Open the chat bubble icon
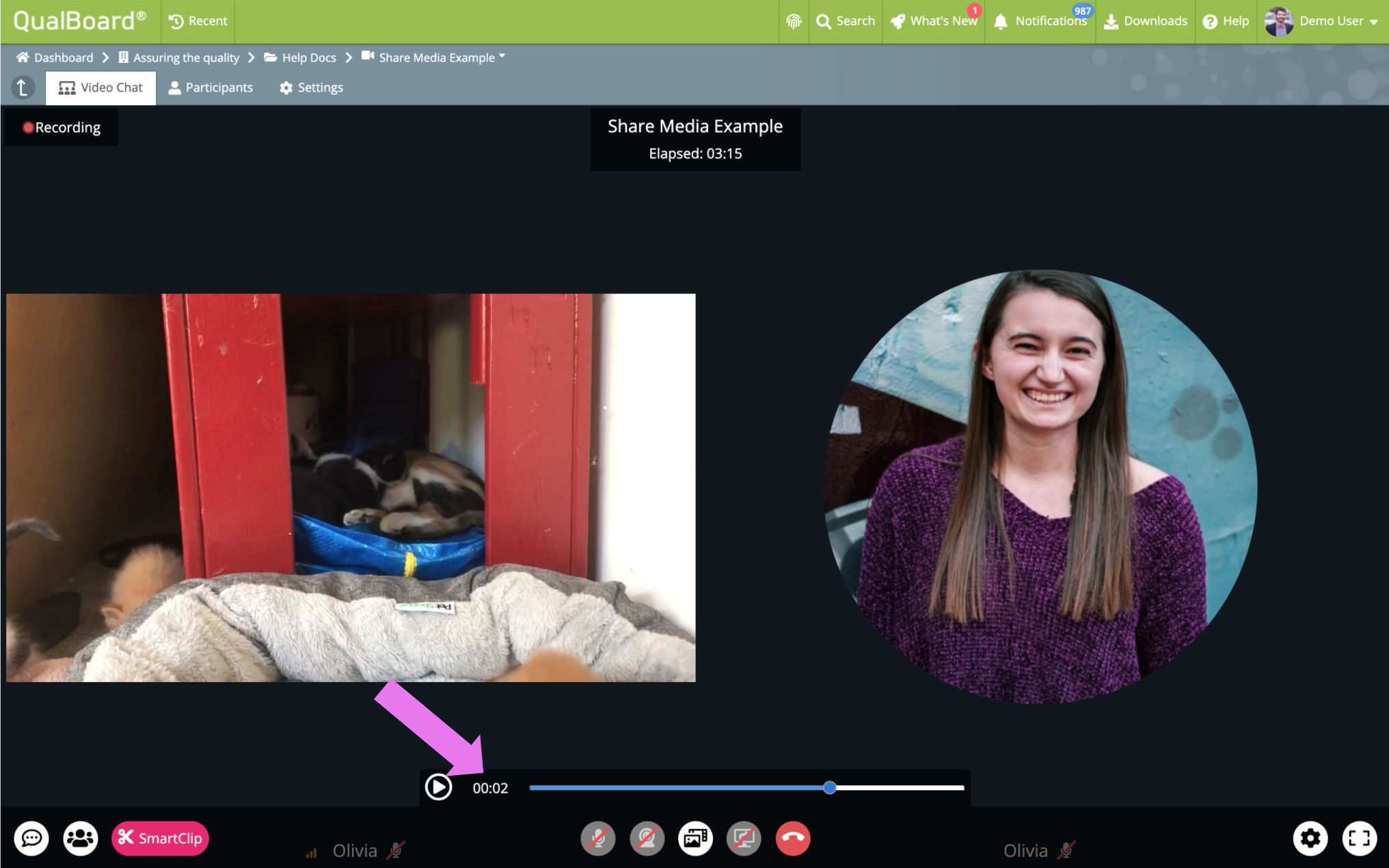This screenshot has width=1389, height=868. (x=31, y=838)
